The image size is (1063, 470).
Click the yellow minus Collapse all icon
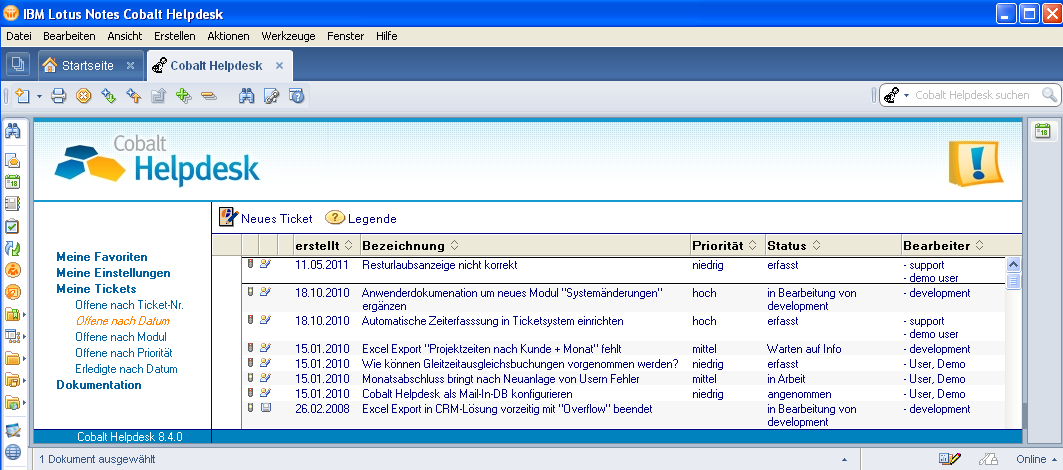208,96
